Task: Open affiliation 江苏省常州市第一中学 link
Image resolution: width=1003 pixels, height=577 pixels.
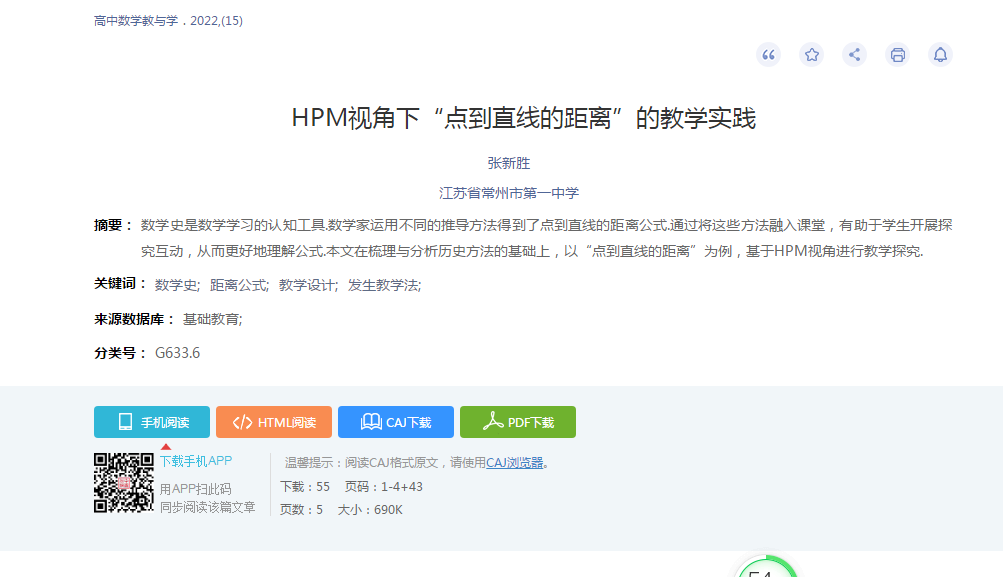Action: pyautogui.click(x=509, y=193)
